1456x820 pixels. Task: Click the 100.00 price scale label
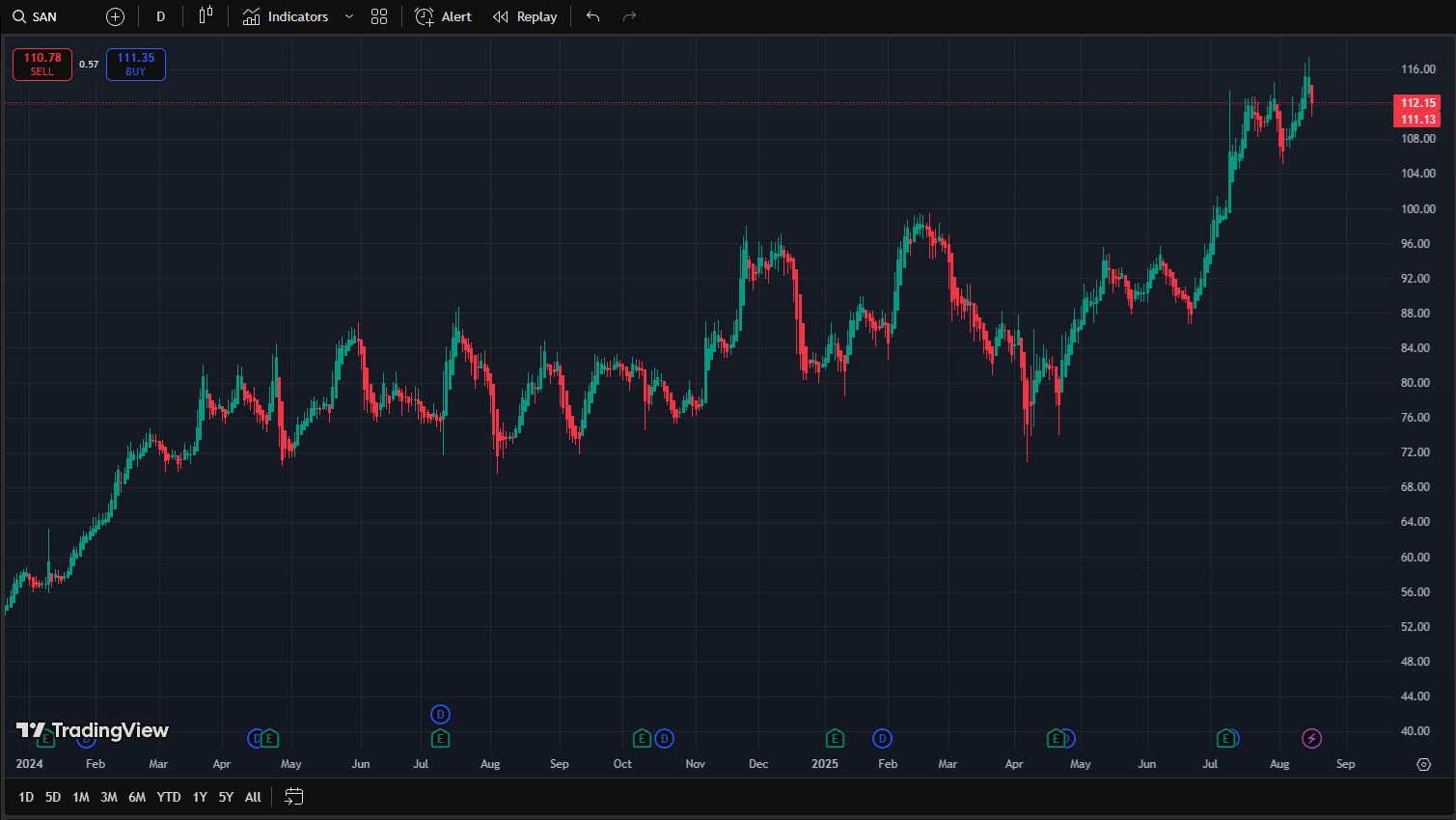click(1417, 209)
